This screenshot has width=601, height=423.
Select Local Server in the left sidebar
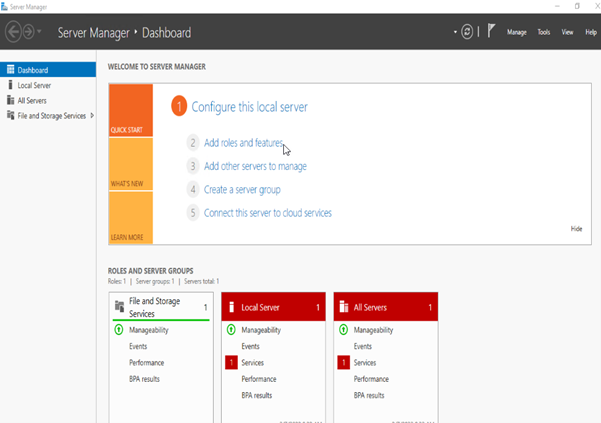tap(35, 85)
